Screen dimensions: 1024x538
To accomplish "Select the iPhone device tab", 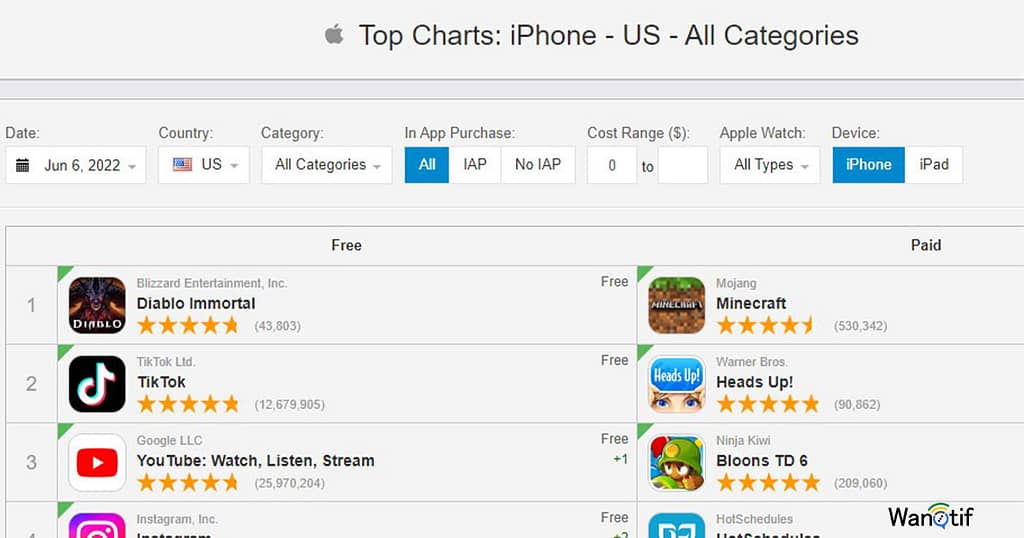I will pyautogui.click(x=869, y=165).
